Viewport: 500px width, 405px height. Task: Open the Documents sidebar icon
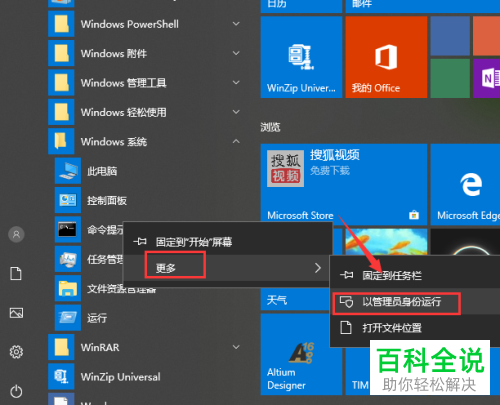pyautogui.click(x=16, y=274)
